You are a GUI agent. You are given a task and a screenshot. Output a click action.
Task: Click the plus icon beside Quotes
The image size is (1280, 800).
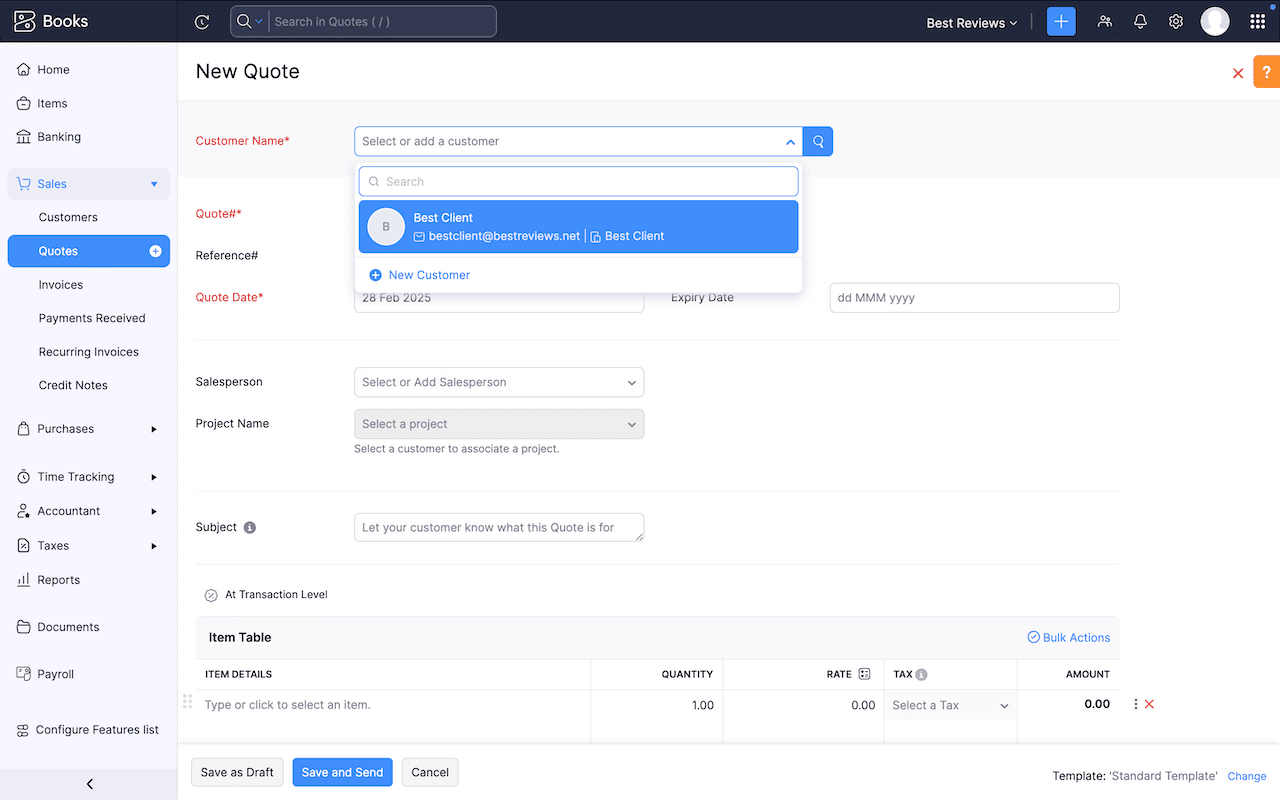[155, 251]
